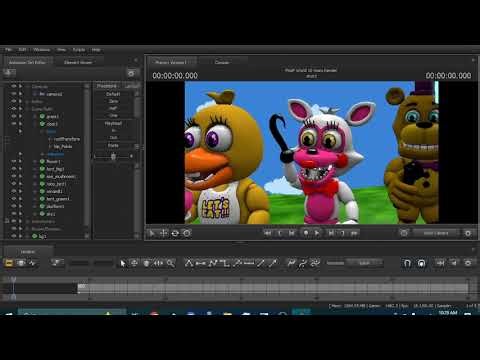The height and width of the screenshot is (360, 480).
Task: Select rootTransform under cloud1
Action: (67, 139)
